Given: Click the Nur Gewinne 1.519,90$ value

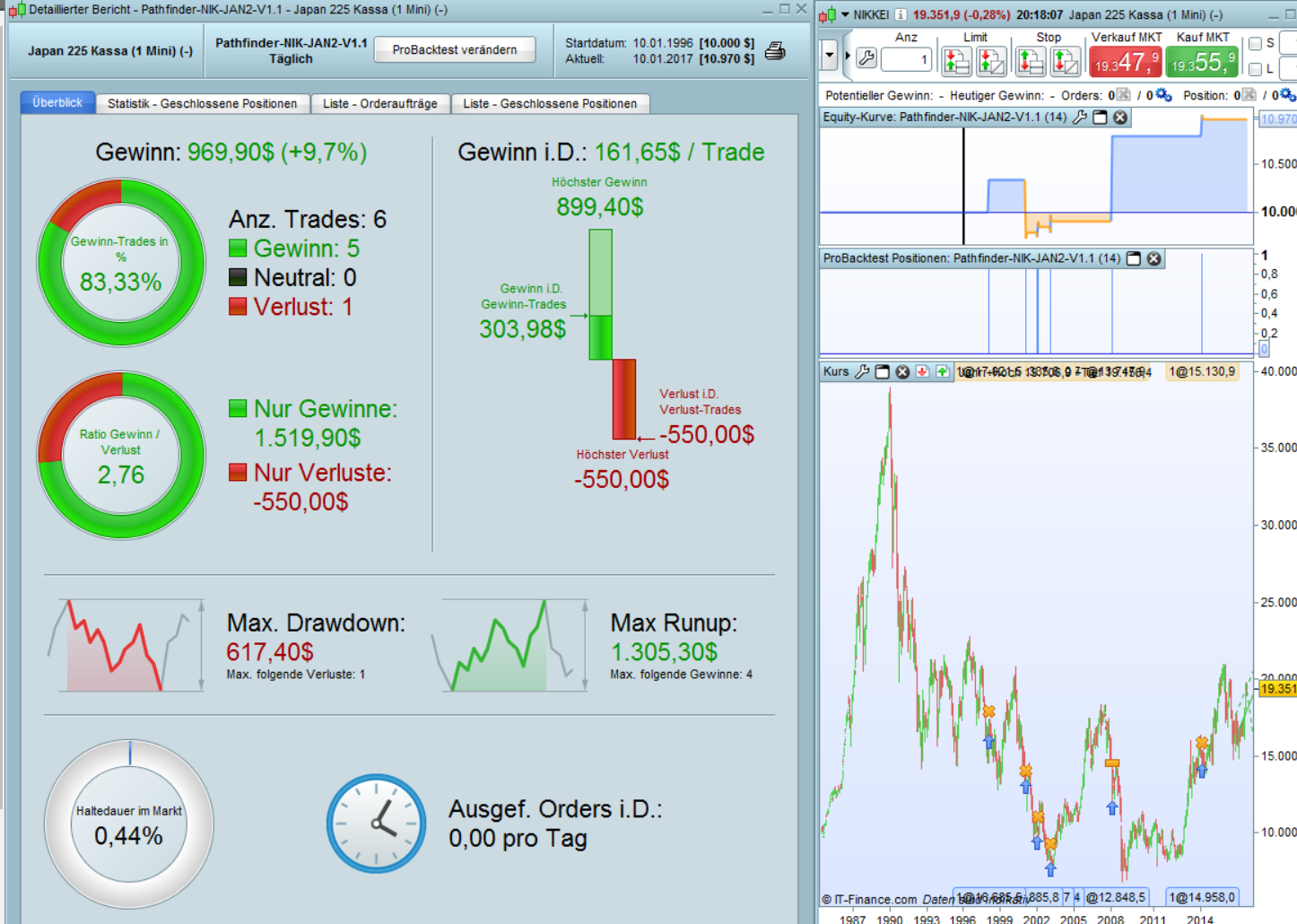Looking at the screenshot, I should click(x=308, y=438).
